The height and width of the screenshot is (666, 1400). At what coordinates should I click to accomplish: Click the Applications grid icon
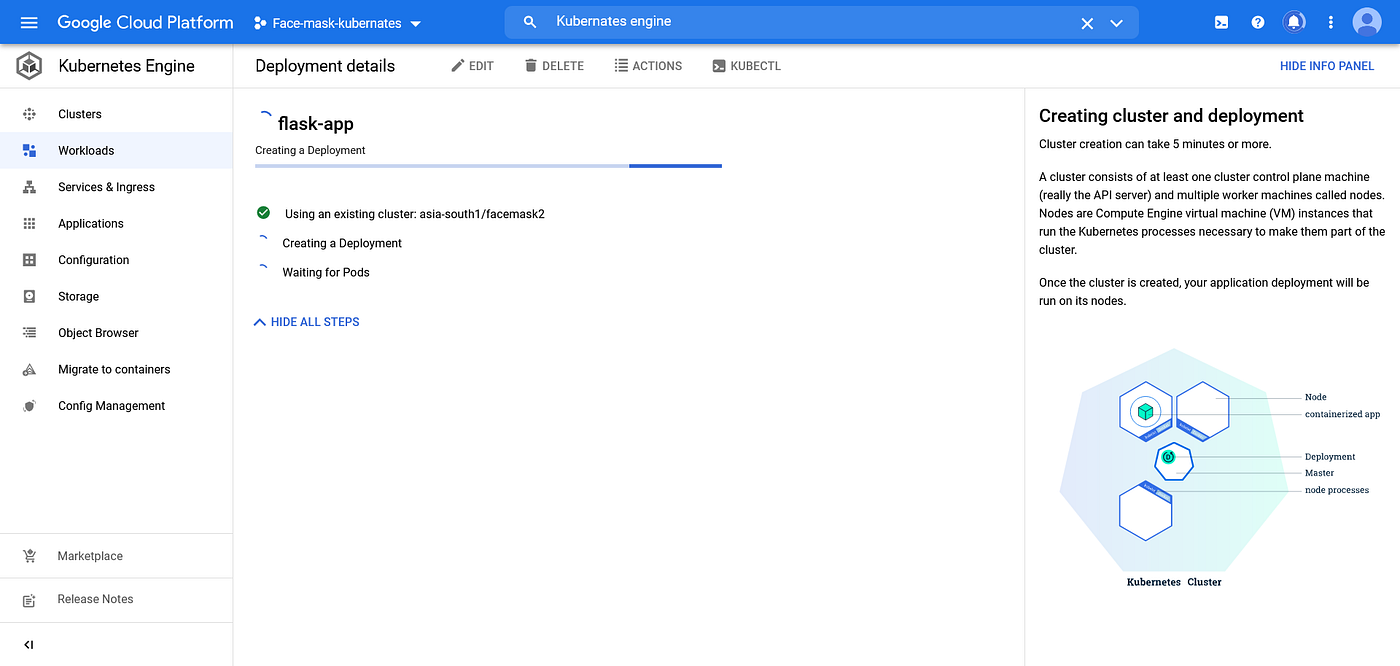[x=29, y=223]
